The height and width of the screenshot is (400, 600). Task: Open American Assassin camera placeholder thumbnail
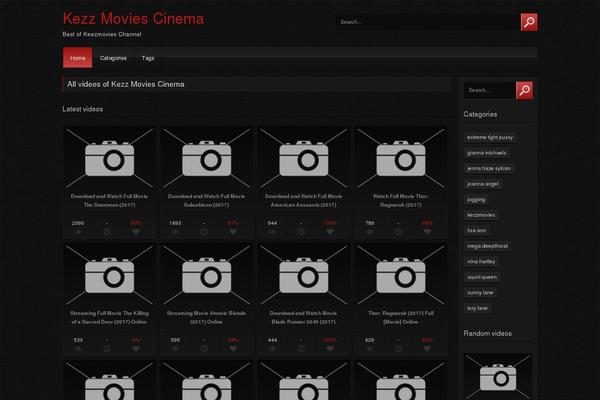[303, 158]
